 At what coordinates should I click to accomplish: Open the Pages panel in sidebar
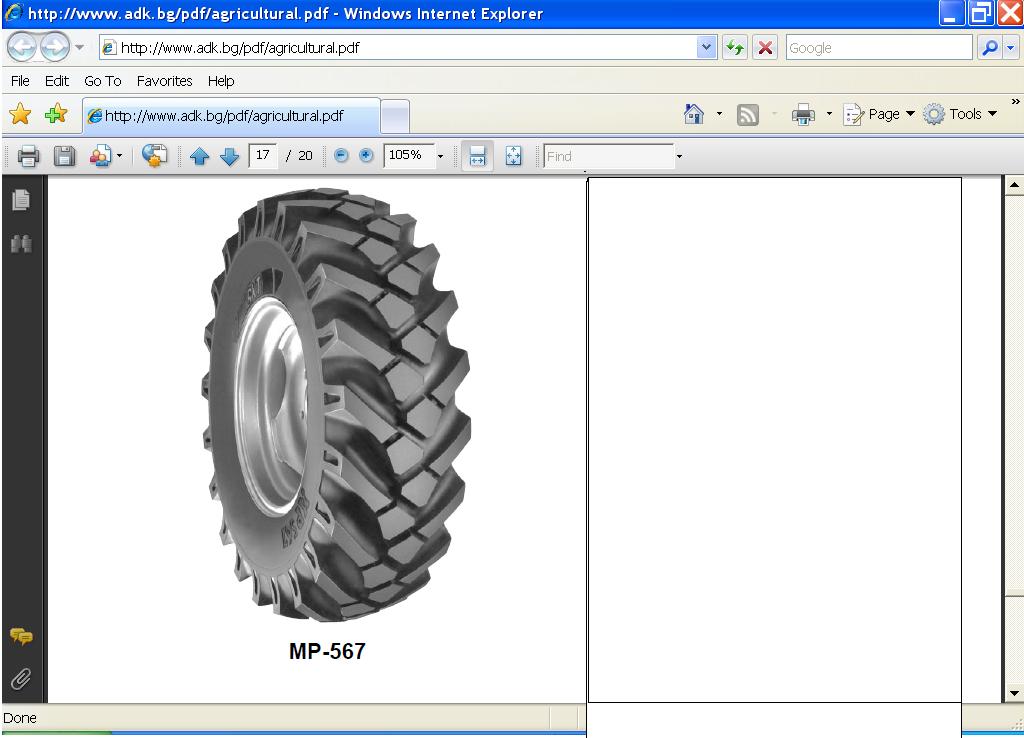coord(21,200)
